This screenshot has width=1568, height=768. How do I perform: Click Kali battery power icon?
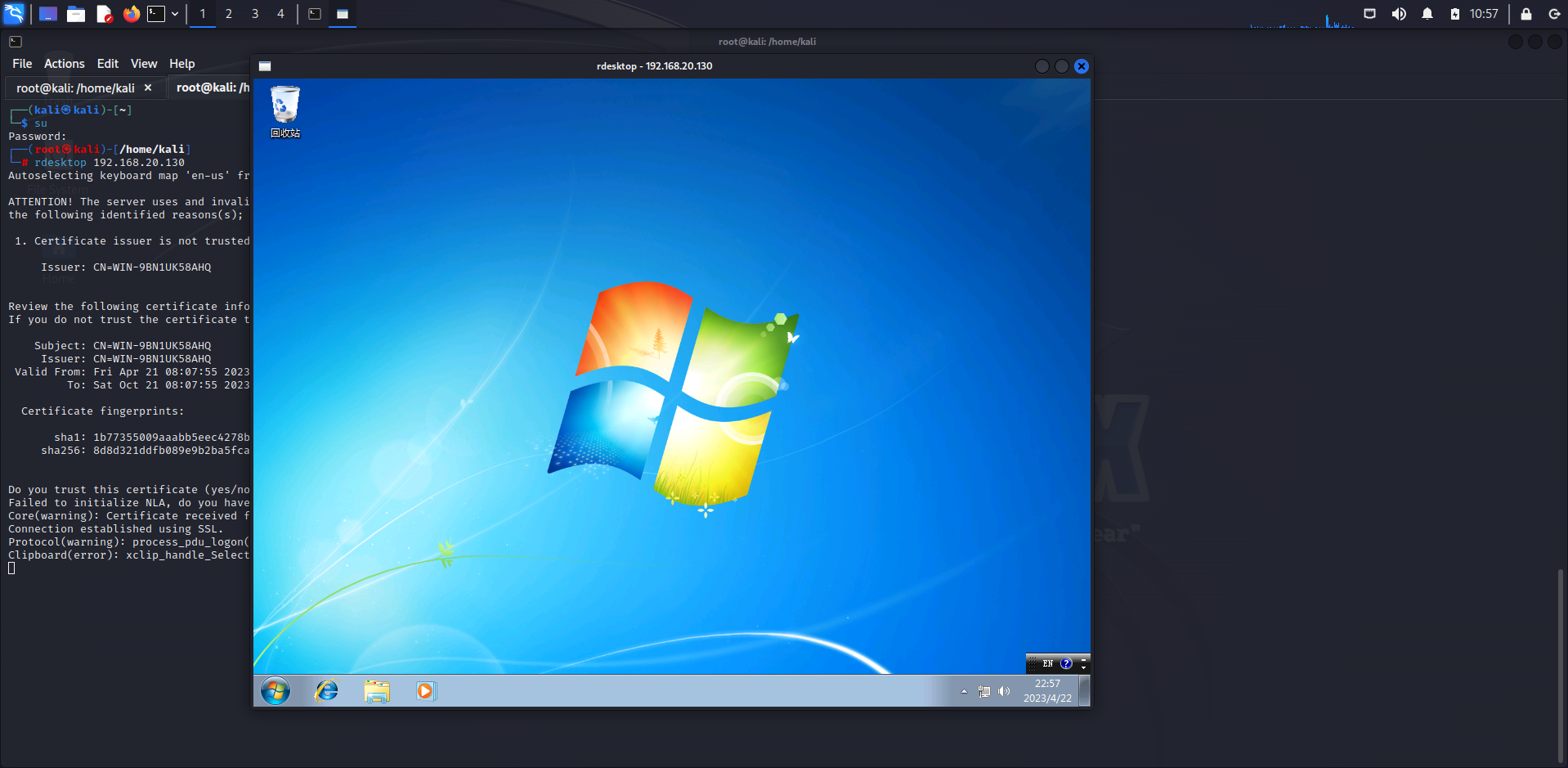tap(1455, 14)
